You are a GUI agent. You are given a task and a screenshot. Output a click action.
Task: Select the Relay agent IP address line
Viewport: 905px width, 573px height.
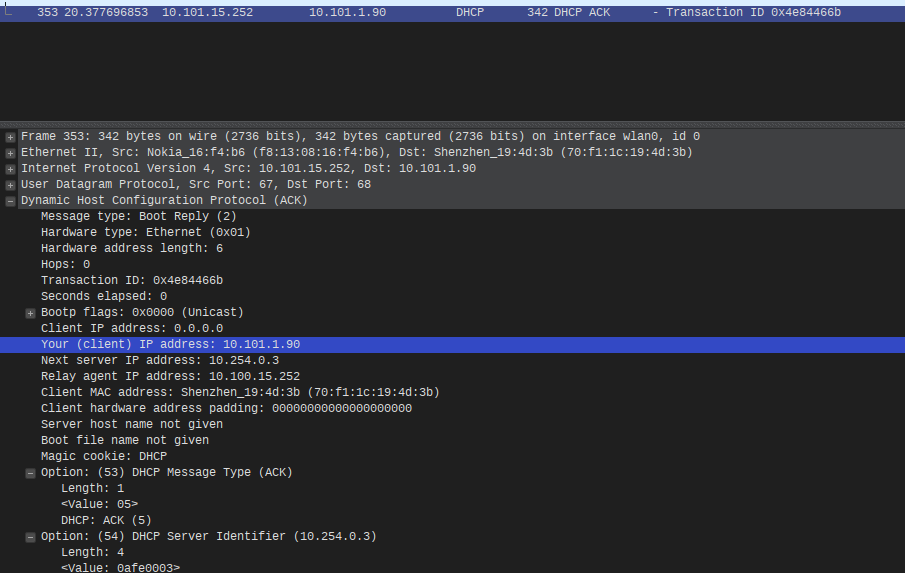pyautogui.click(x=170, y=377)
